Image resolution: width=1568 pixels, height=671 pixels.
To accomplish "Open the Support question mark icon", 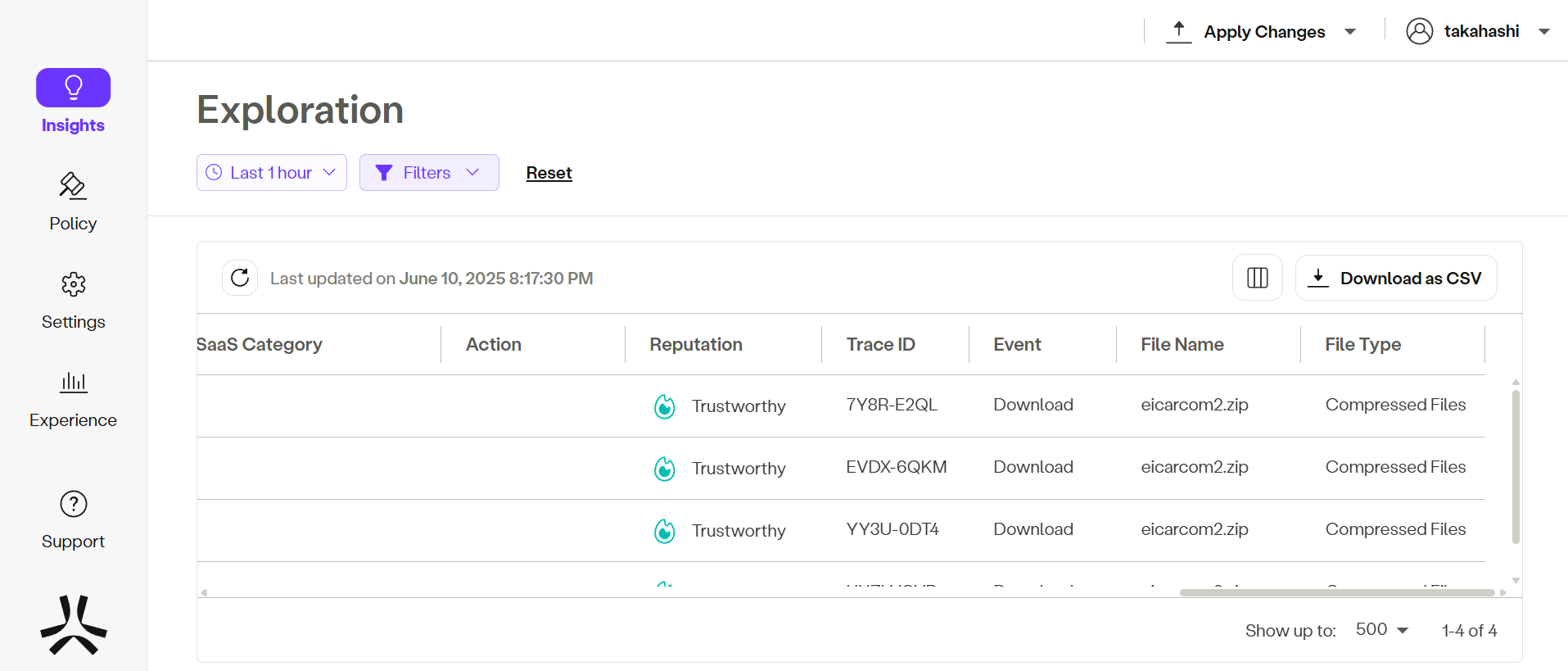I will (73, 505).
